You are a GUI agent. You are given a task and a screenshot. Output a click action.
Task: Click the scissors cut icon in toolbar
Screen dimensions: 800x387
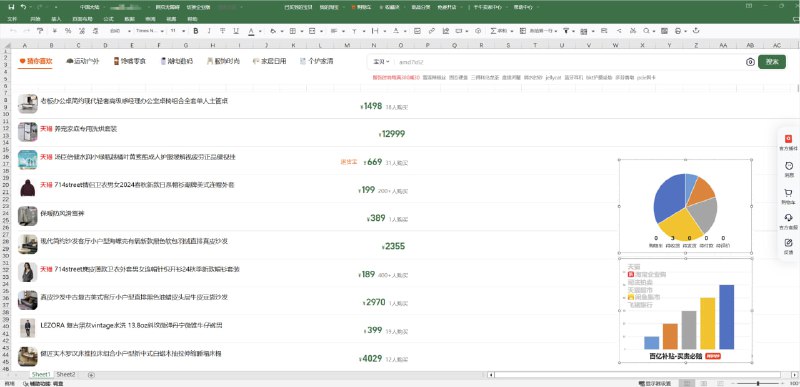(633, 31)
